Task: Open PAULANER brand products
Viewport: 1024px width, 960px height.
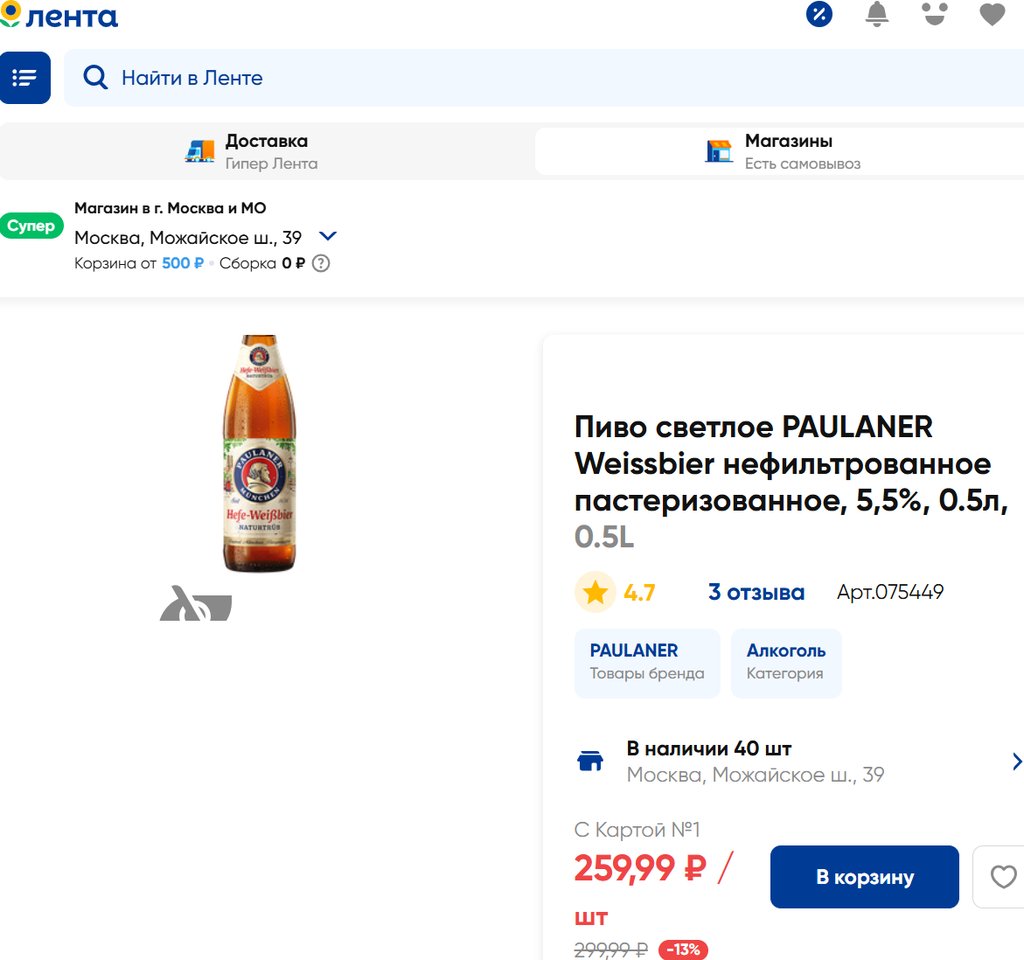Action: click(647, 663)
